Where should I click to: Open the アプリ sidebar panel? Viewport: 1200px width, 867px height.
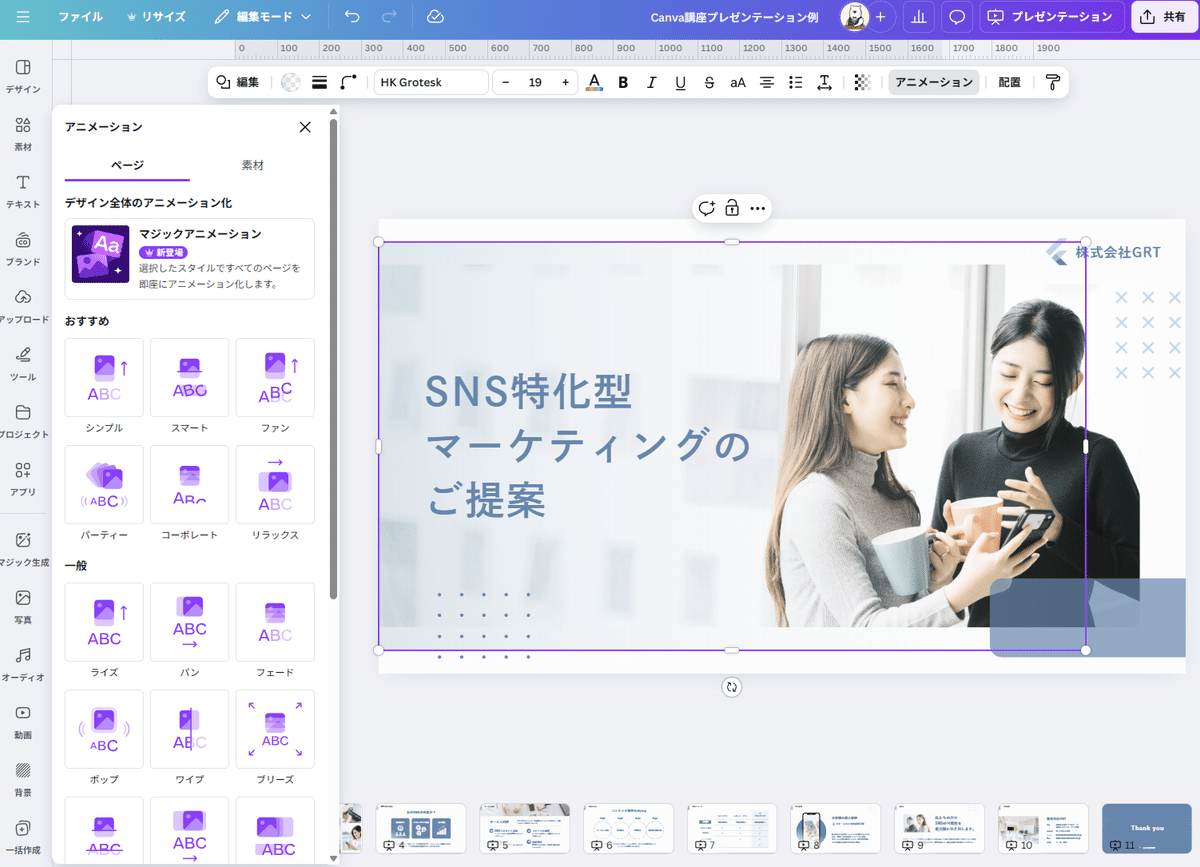[23, 479]
